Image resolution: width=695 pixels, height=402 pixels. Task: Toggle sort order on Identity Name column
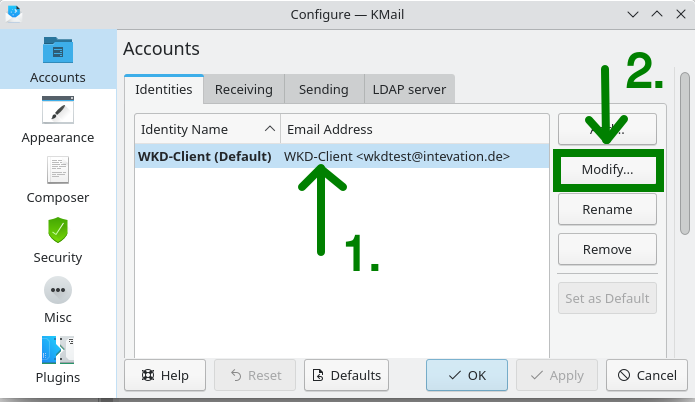(207, 129)
